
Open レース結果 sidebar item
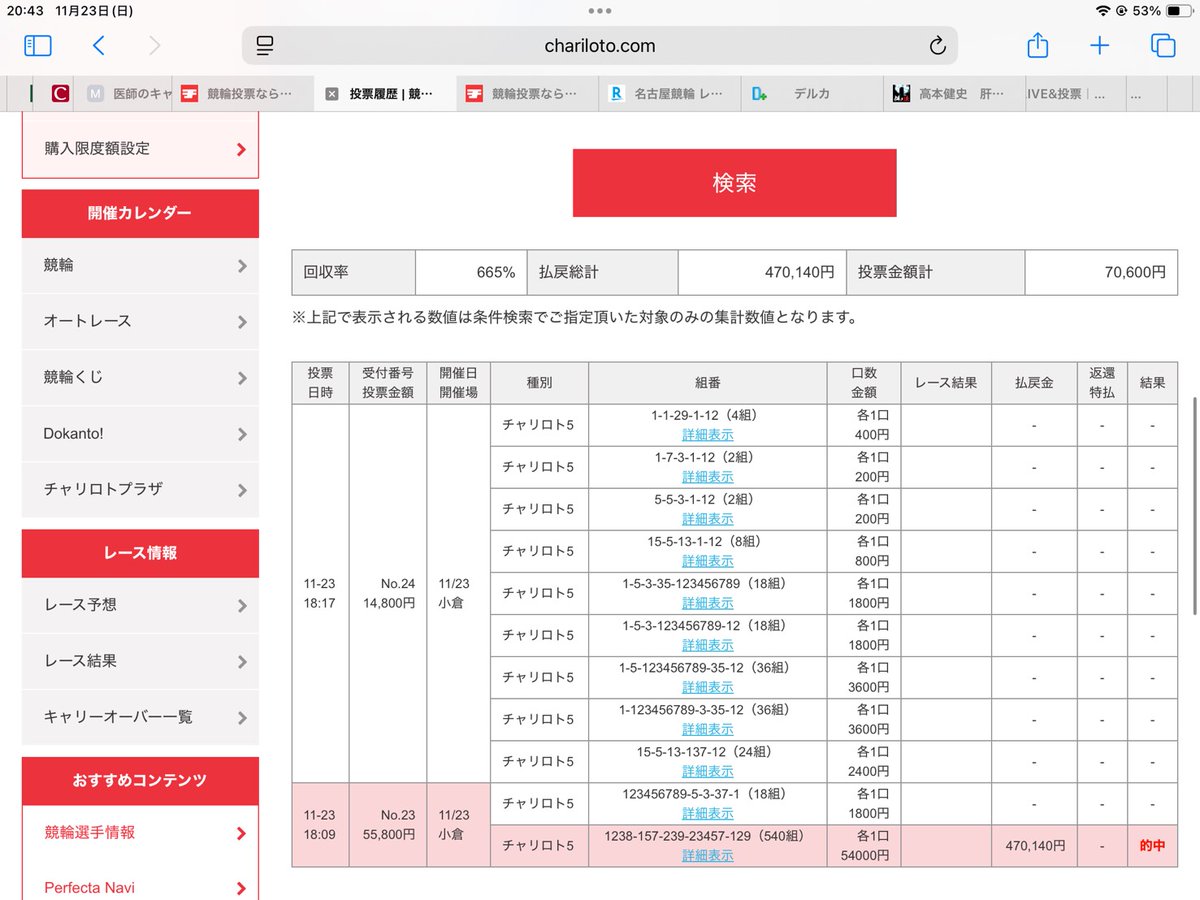pyautogui.click(x=140, y=661)
